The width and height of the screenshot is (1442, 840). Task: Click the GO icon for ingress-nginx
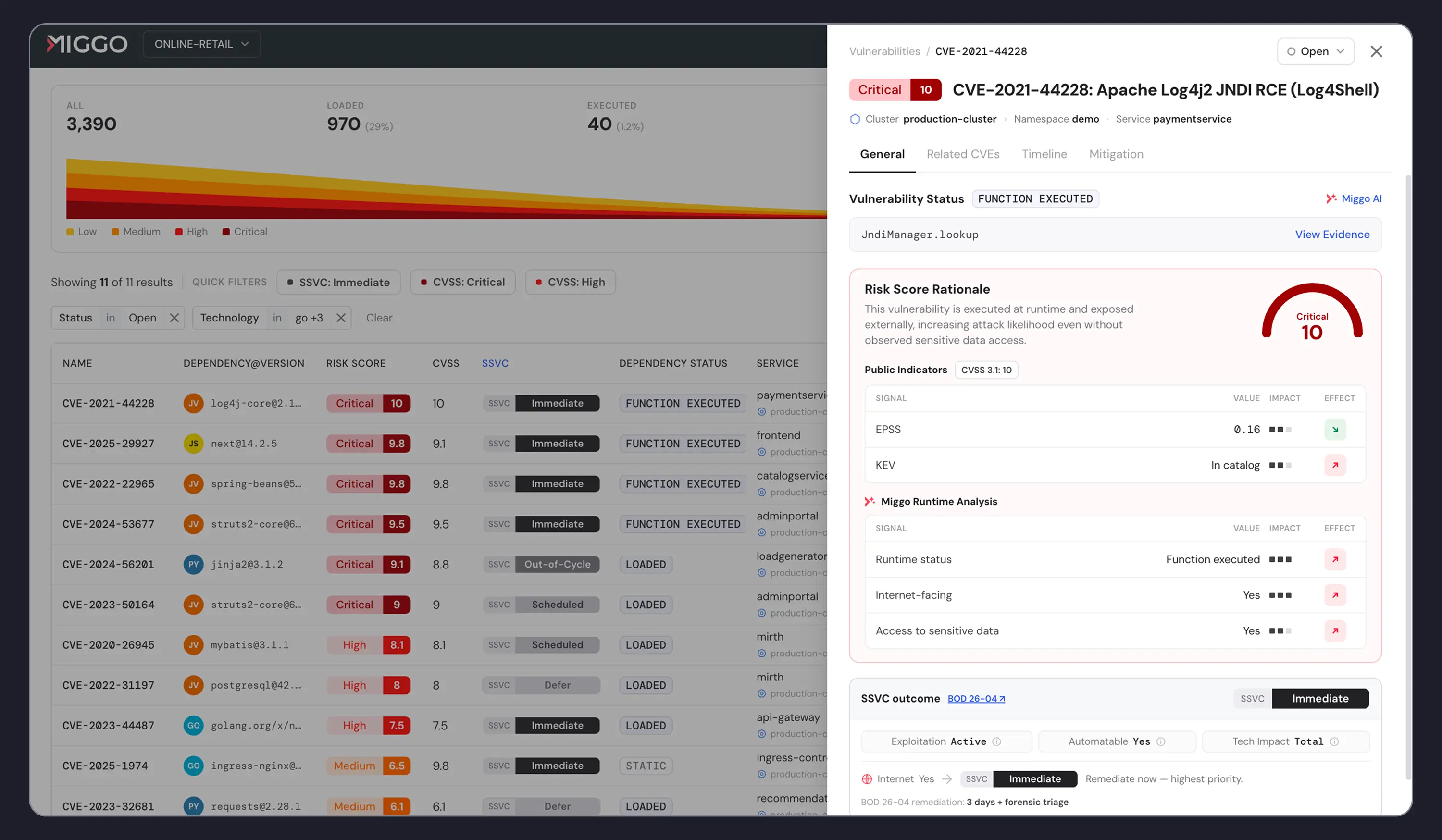pos(193,766)
